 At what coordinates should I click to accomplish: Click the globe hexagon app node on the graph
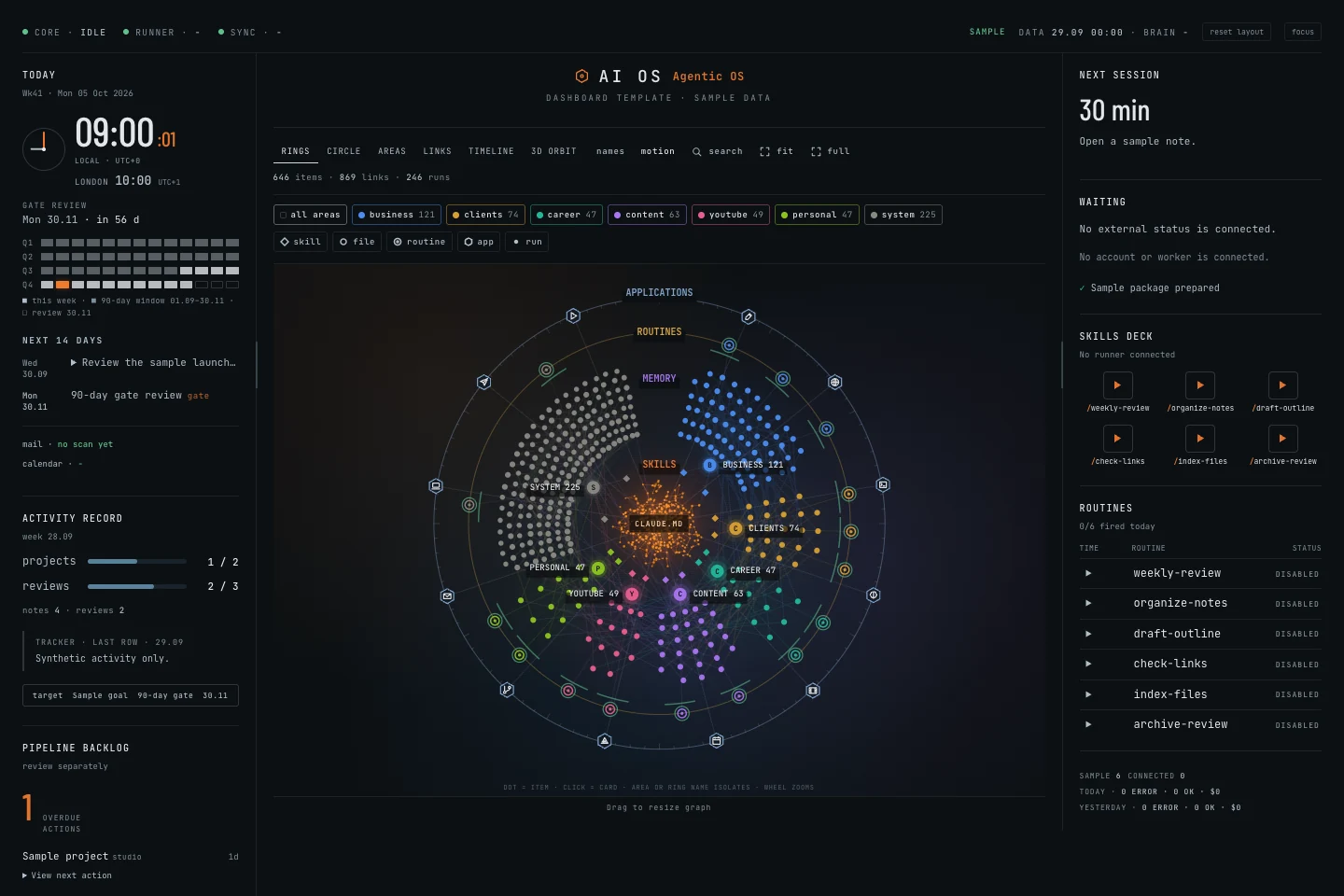click(835, 383)
